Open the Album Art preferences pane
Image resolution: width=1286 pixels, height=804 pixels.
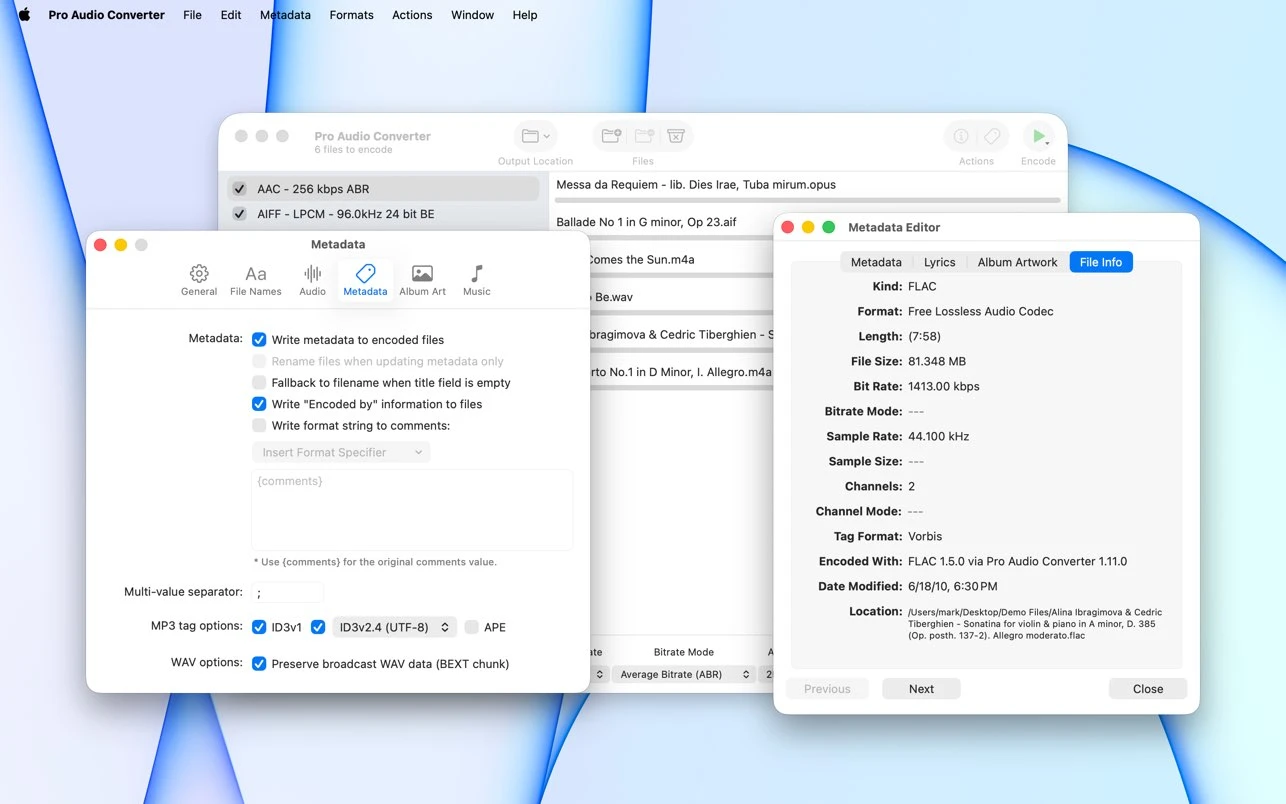pyautogui.click(x=422, y=280)
